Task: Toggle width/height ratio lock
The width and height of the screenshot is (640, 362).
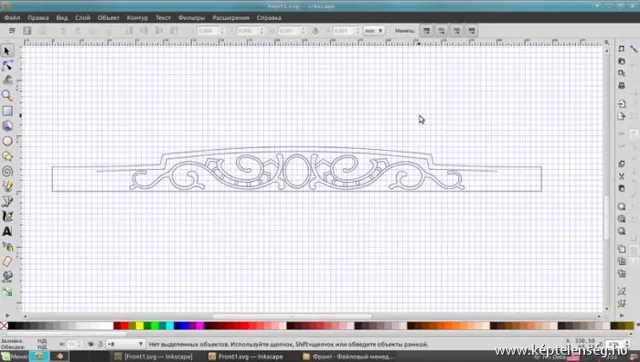Action: [315, 31]
